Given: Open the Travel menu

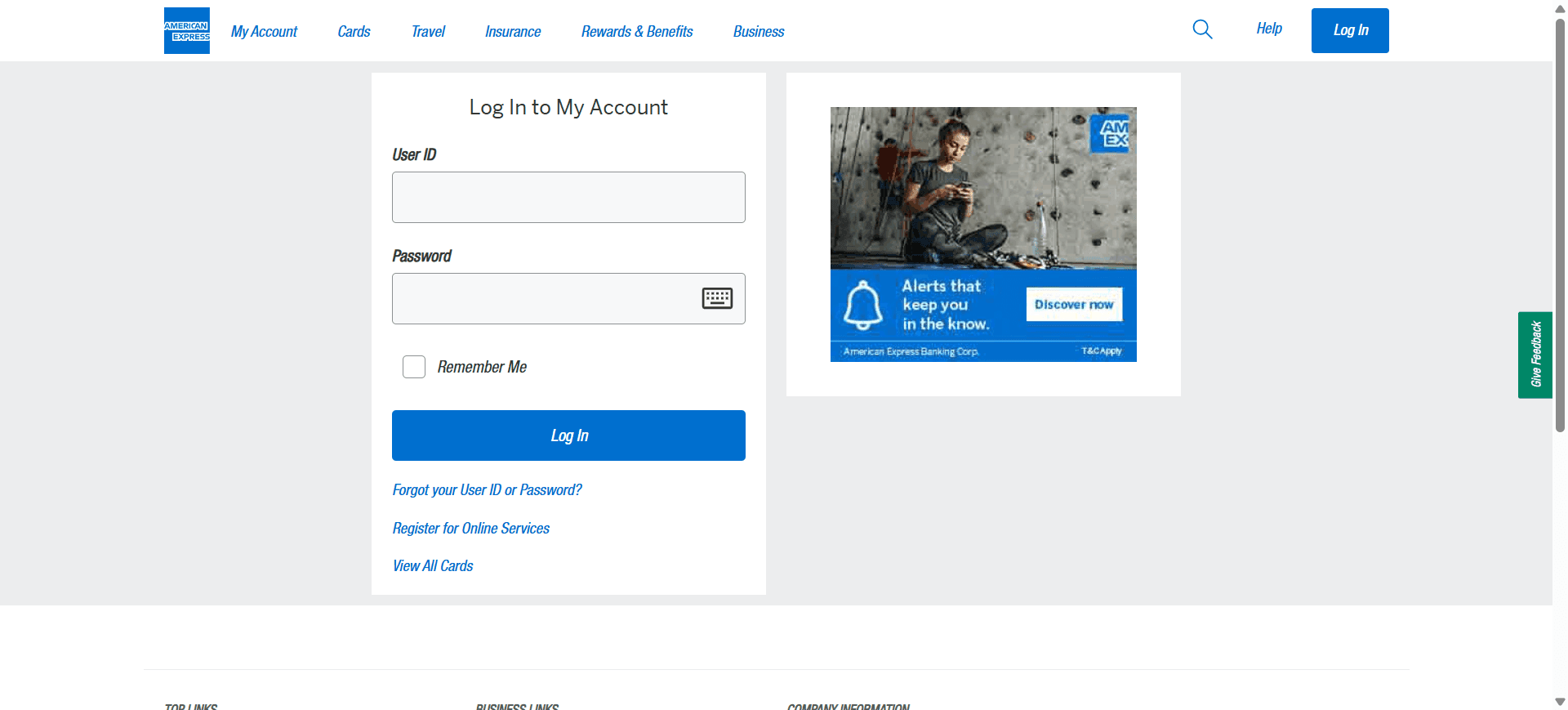Looking at the screenshot, I should tap(428, 31).
